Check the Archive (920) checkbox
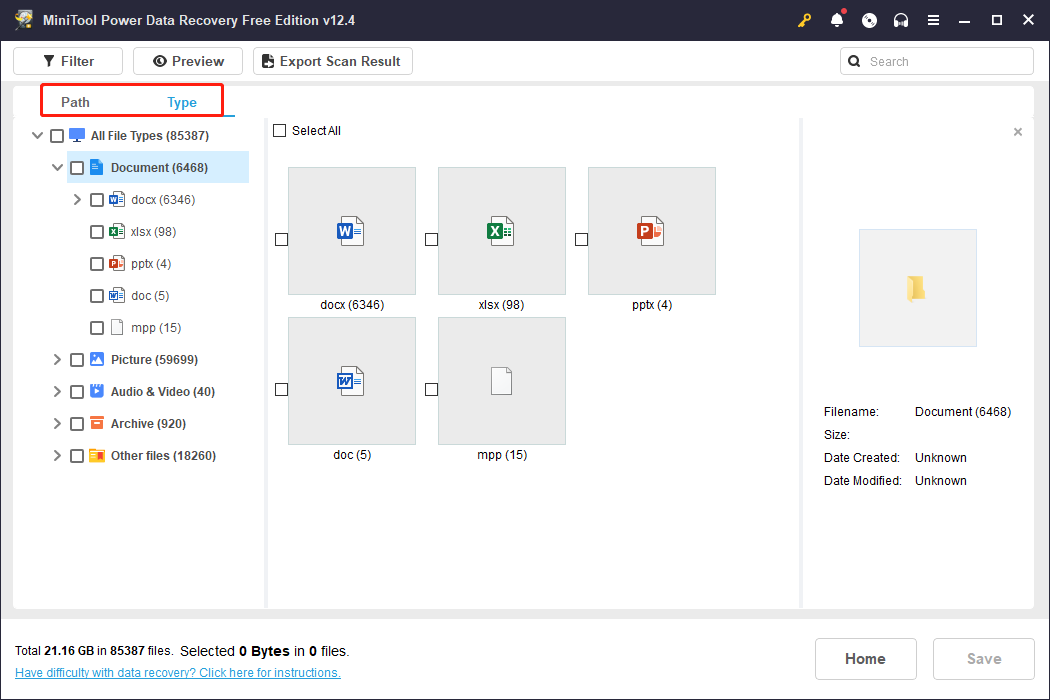The height and width of the screenshot is (700, 1050). pyautogui.click(x=77, y=424)
